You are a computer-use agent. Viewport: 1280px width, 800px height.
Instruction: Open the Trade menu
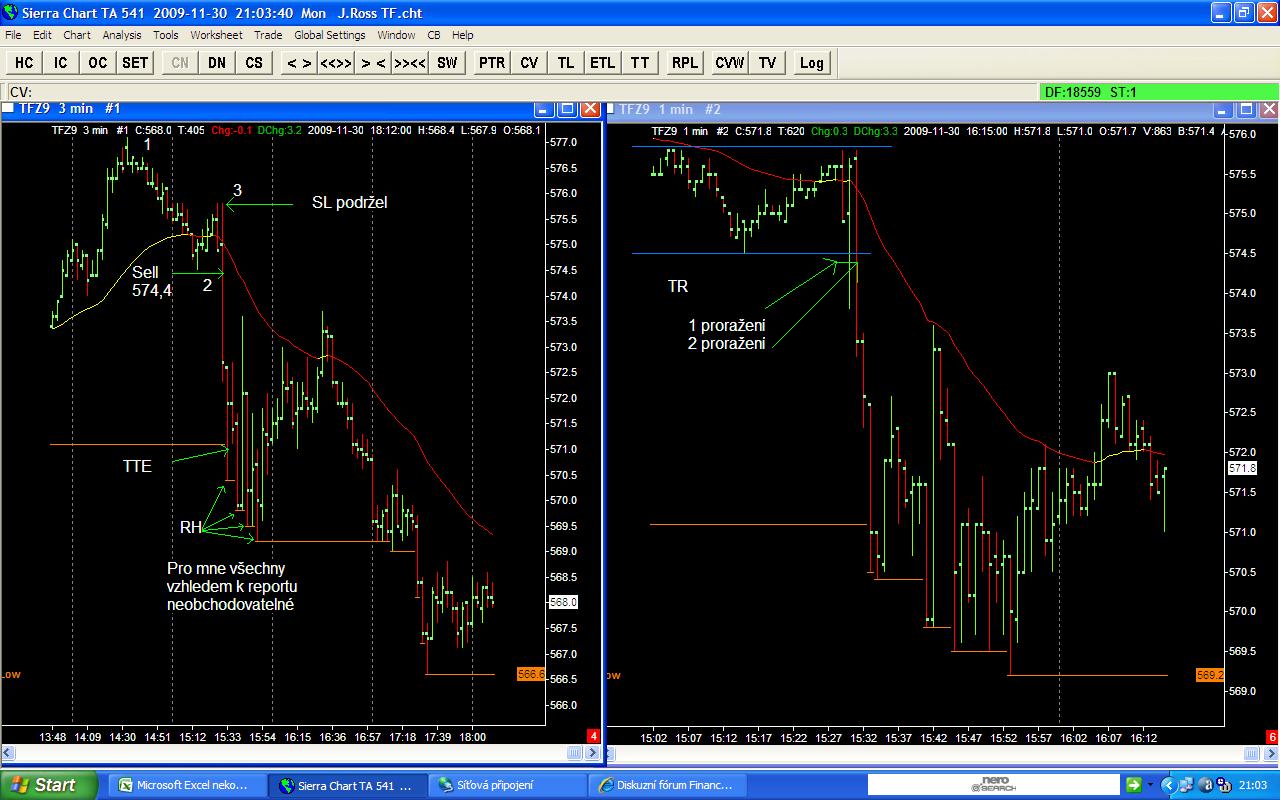point(268,35)
